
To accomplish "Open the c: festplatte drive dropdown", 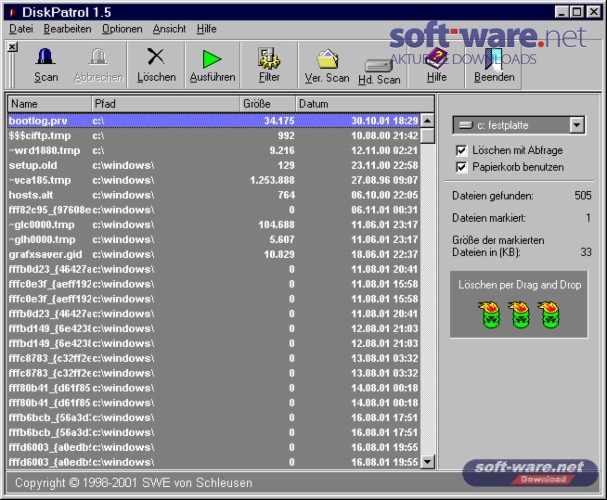I will point(576,125).
